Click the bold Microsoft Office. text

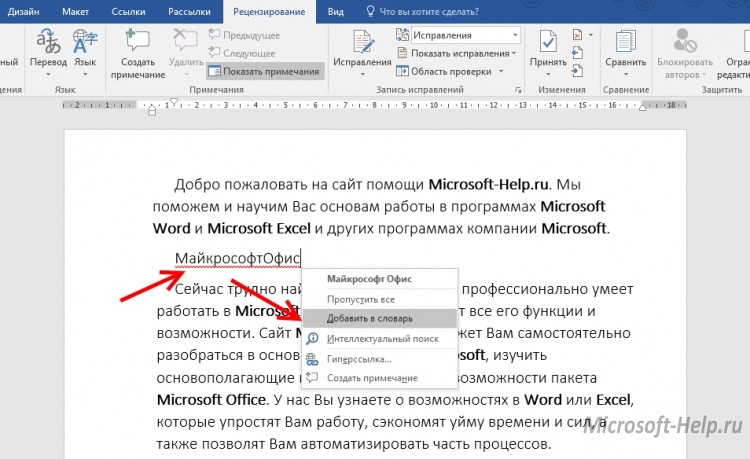click(213, 399)
